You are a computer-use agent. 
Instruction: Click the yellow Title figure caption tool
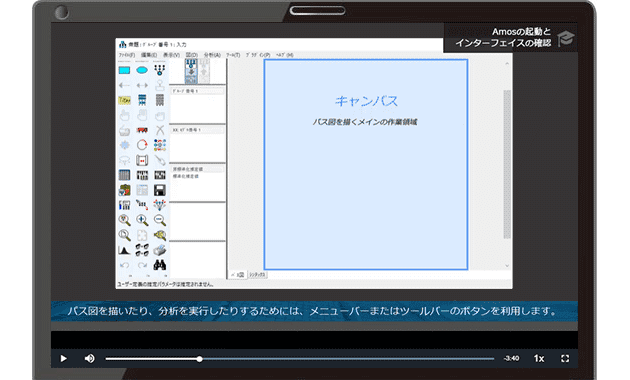125,100
